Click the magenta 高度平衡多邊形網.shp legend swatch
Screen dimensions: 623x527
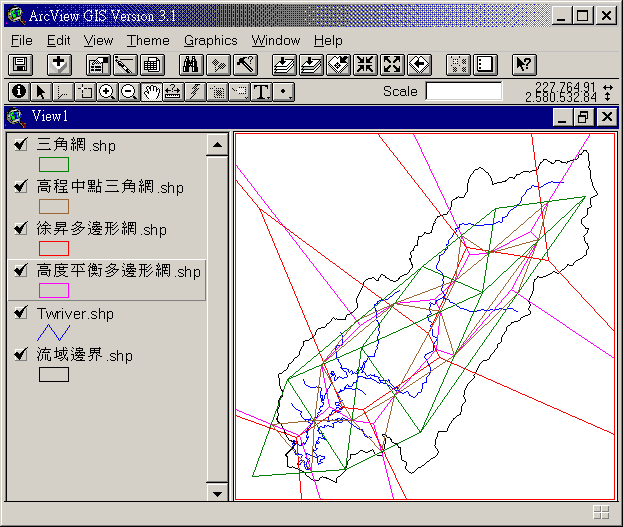[x=54, y=291]
